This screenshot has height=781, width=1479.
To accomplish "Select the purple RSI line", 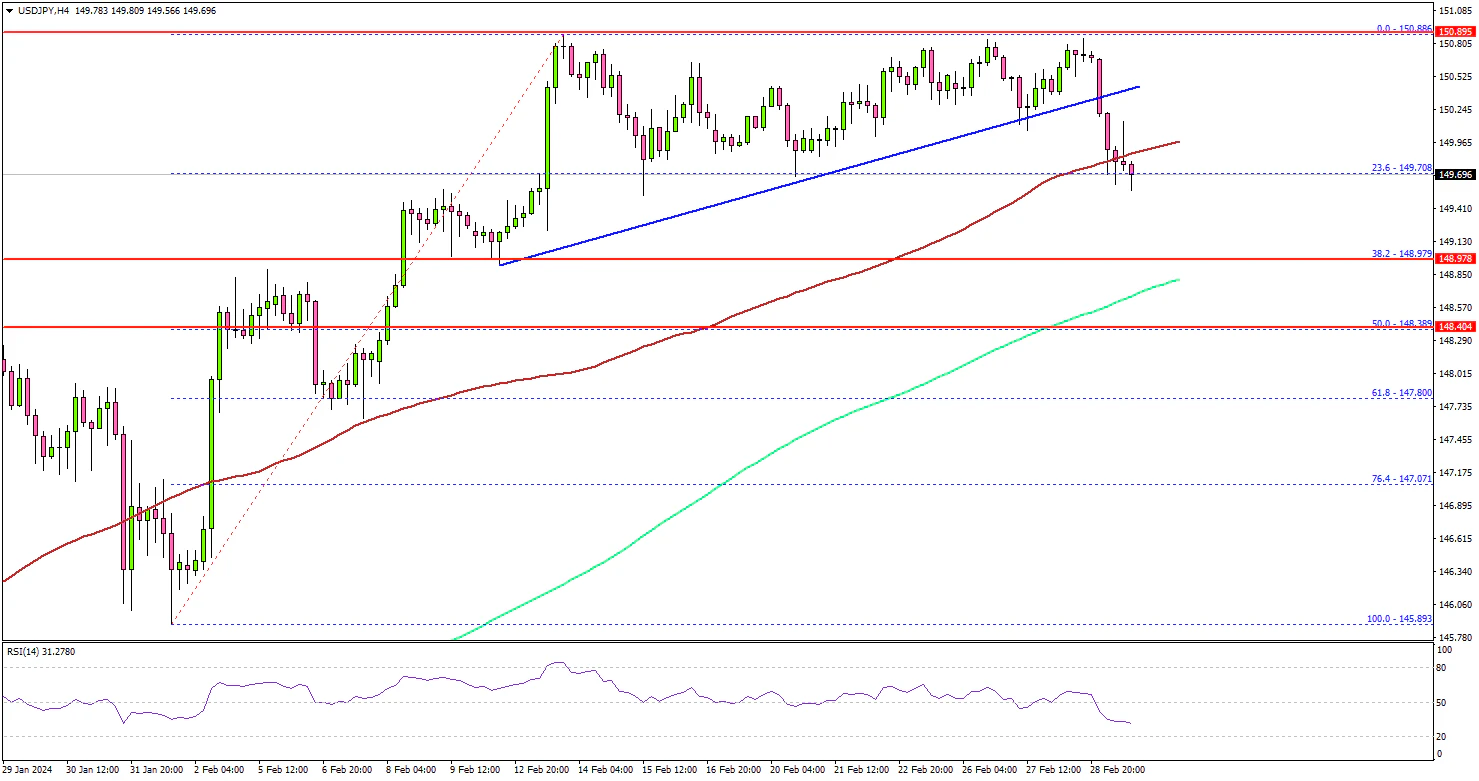I will click(700, 696).
